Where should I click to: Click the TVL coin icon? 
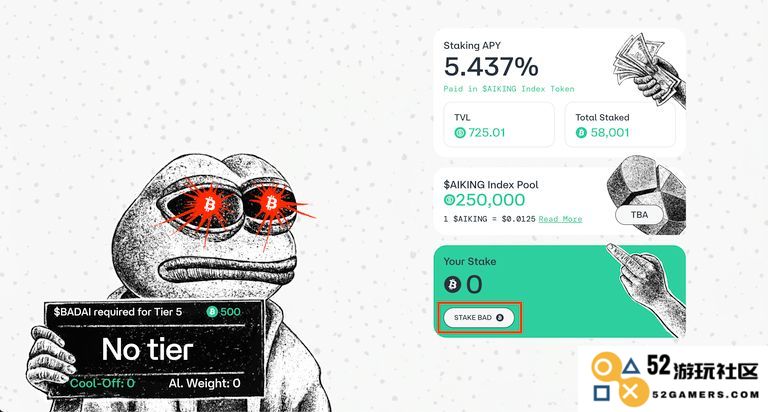[x=460, y=132]
